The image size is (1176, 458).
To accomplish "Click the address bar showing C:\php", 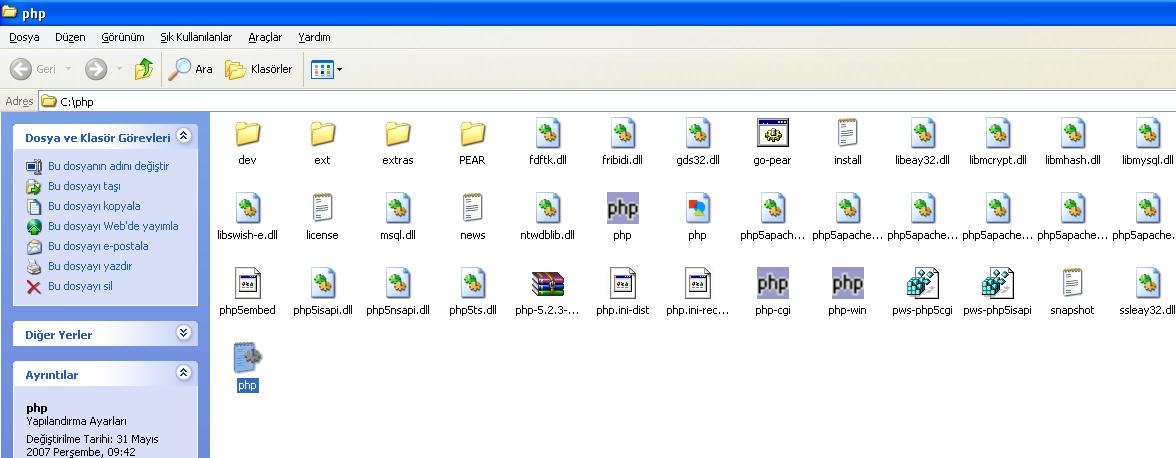I will tap(600, 101).
